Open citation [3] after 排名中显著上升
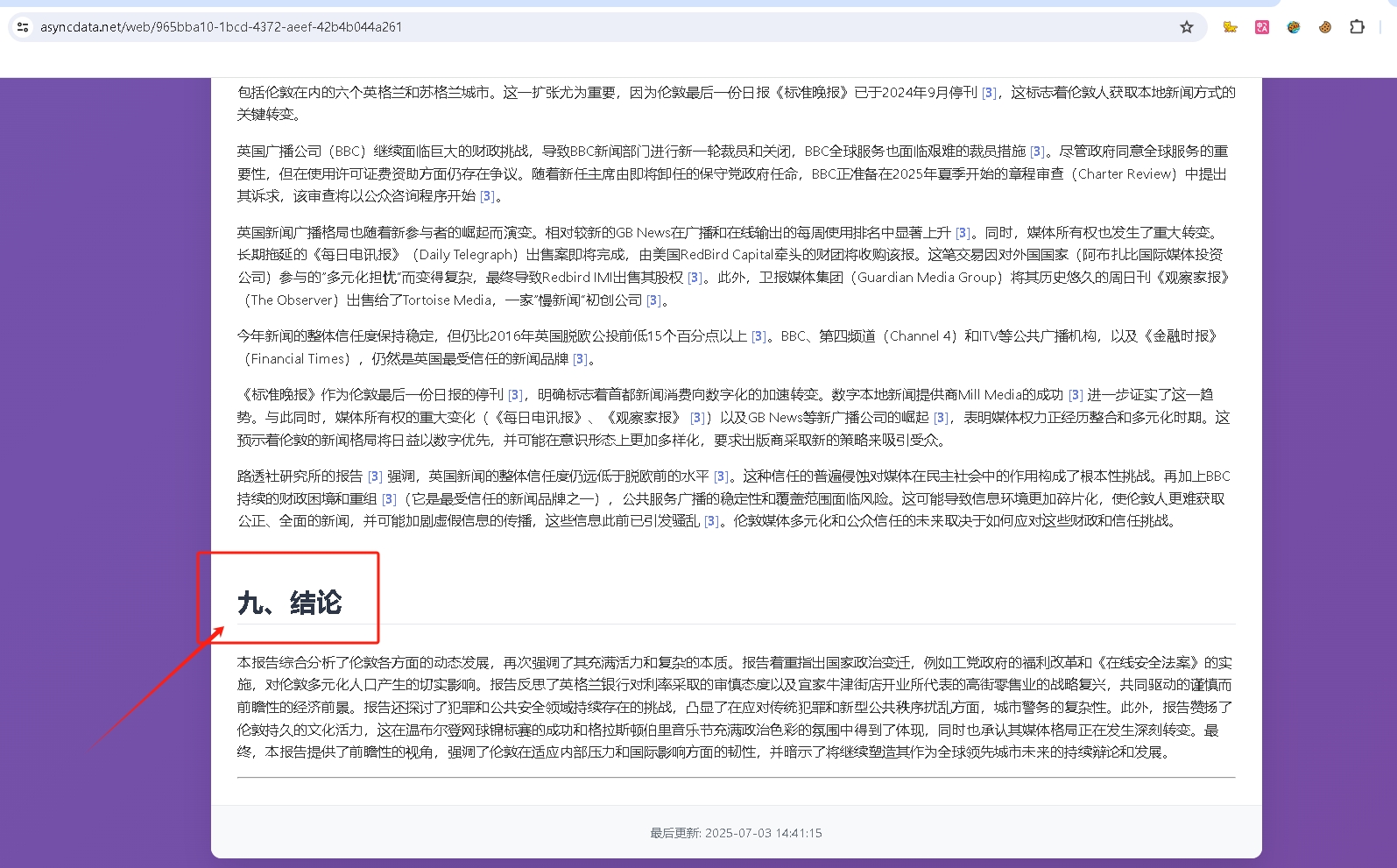The height and width of the screenshot is (868, 1397). pos(963,233)
